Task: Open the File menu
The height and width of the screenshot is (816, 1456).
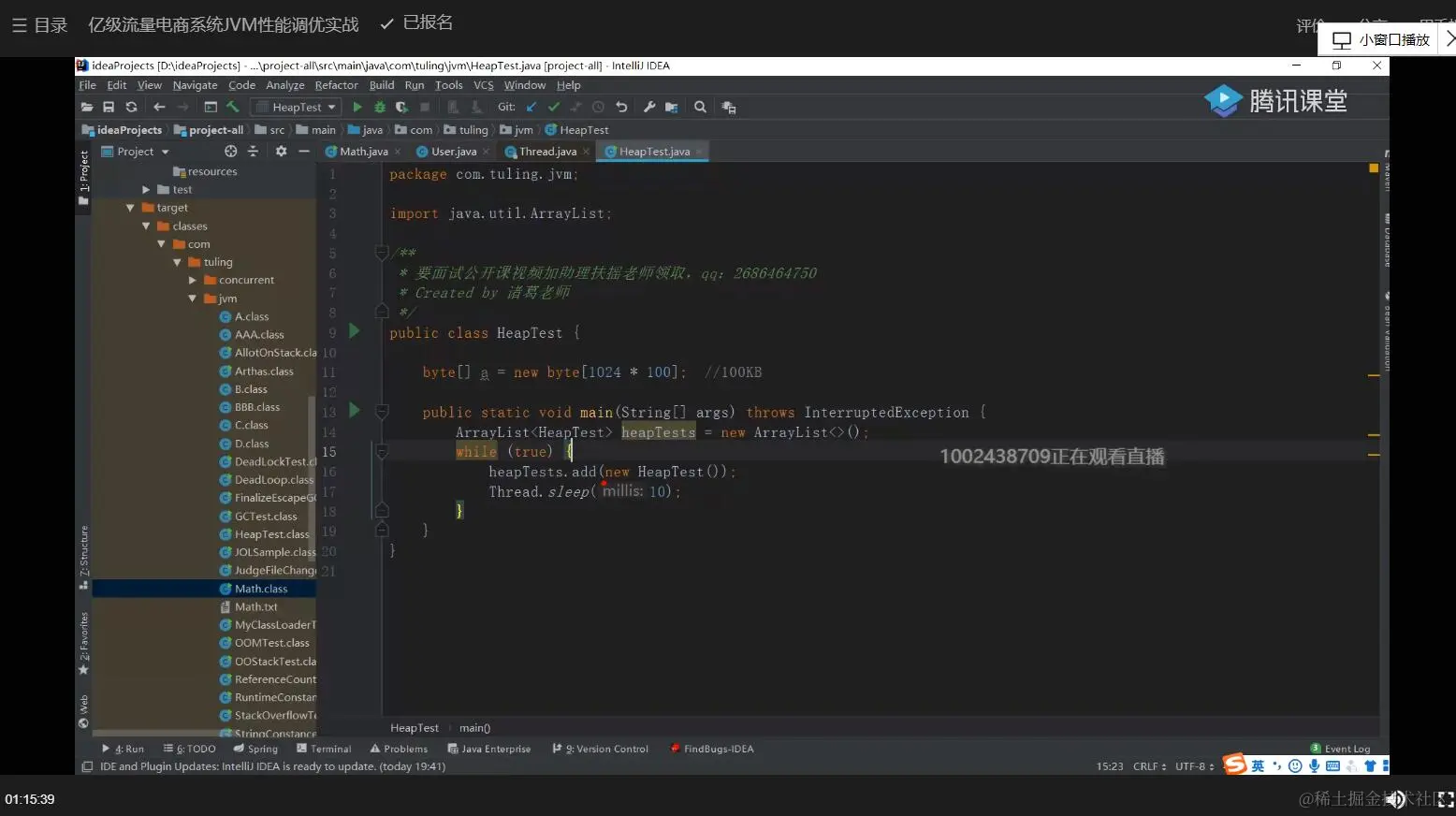Action: coord(87,85)
